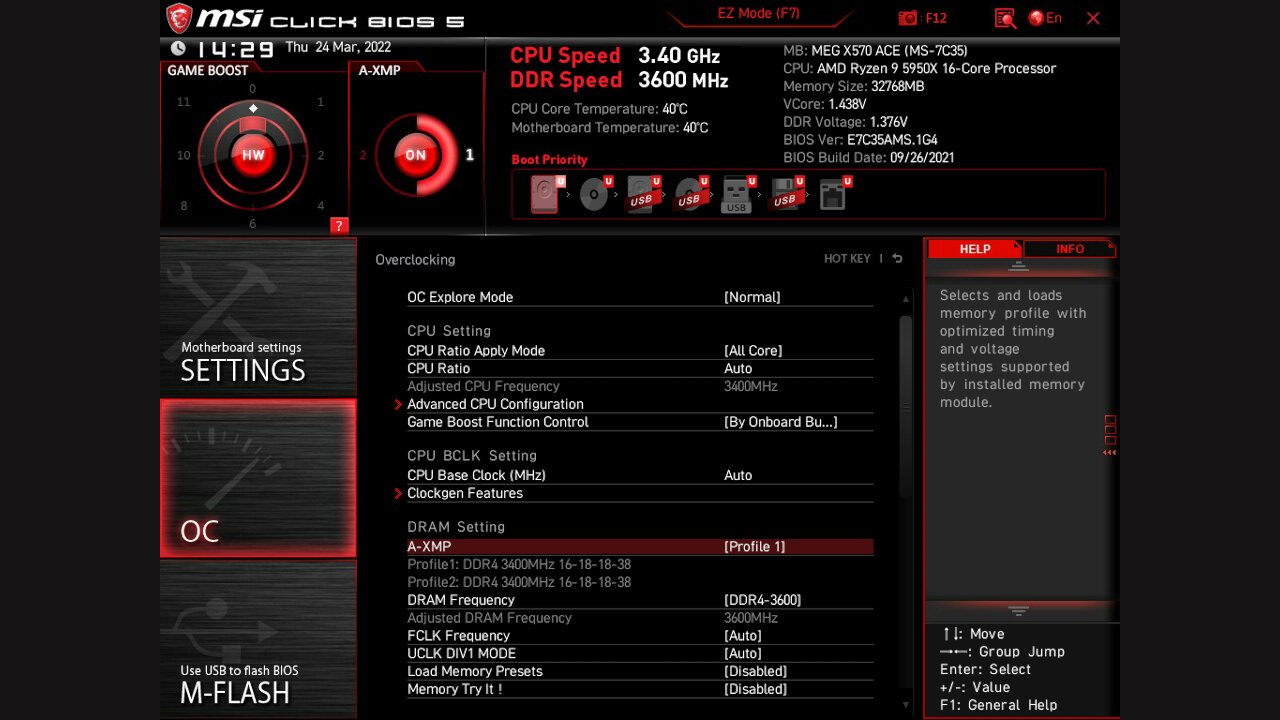The width and height of the screenshot is (1280, 720).
Task: Click the 'Profile2: DDR4 3400MHz 16-18-18-38' row
Action: click(x=640, y=582)
